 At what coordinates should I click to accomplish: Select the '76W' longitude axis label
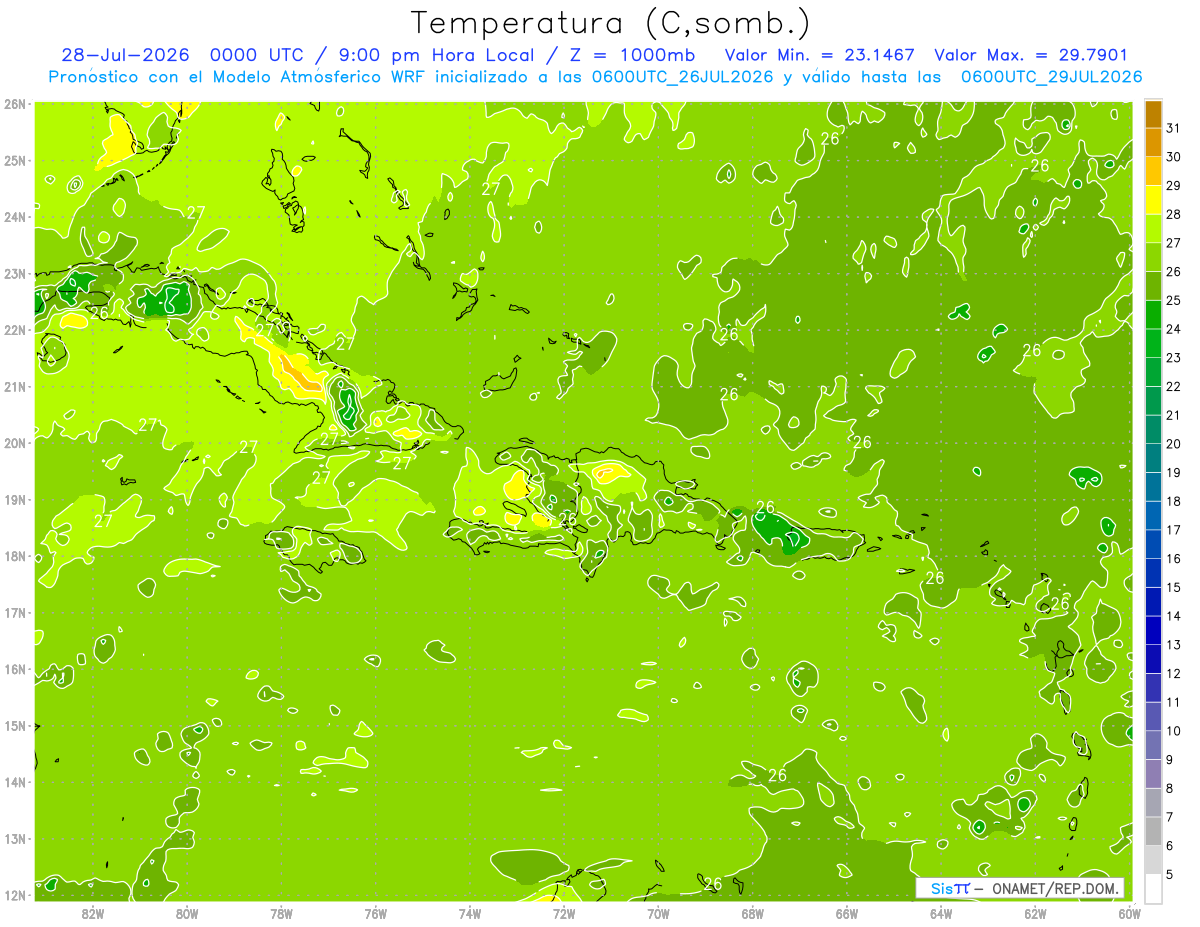[x=376, y=912]
